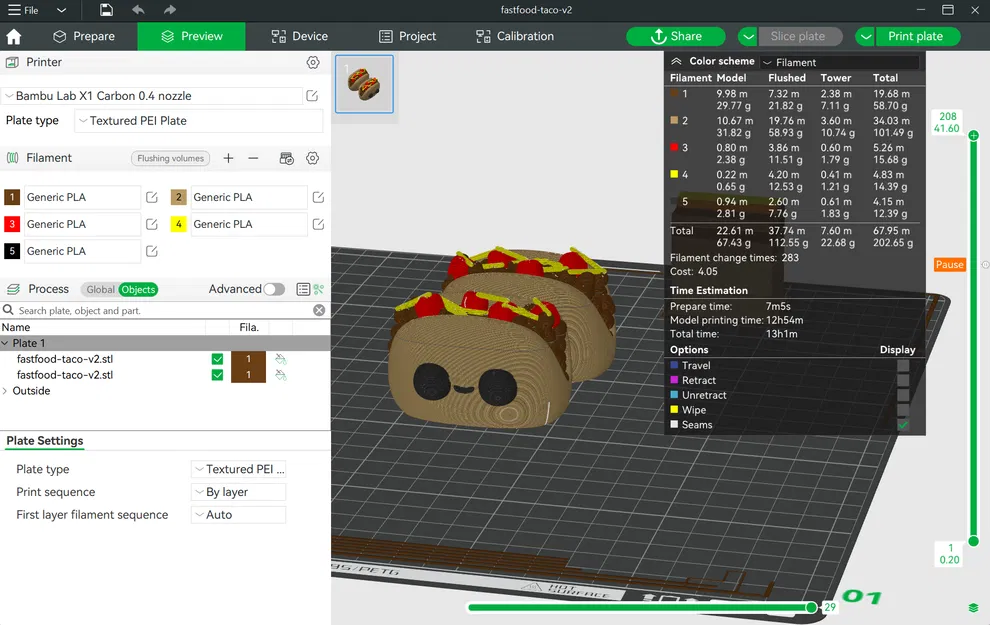
Task: Start printing with Print plate button
Action: click(x=917, y=36)
